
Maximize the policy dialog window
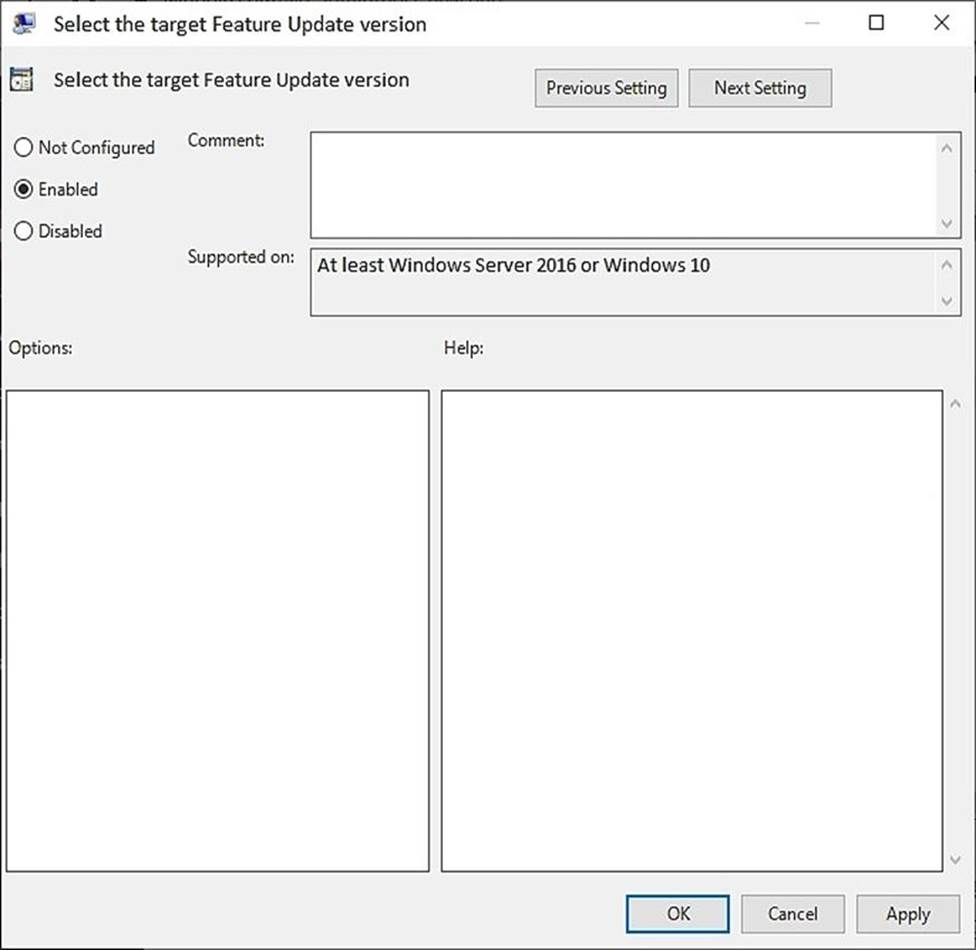click(876, 23)
